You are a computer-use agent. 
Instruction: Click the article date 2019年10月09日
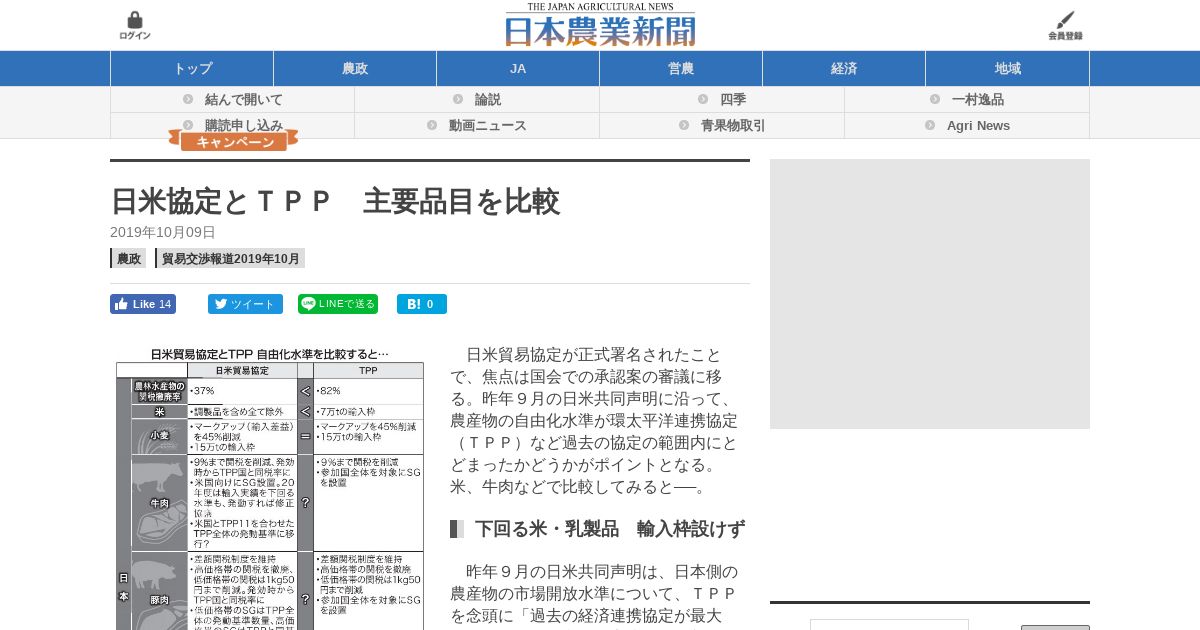point(163,232)
